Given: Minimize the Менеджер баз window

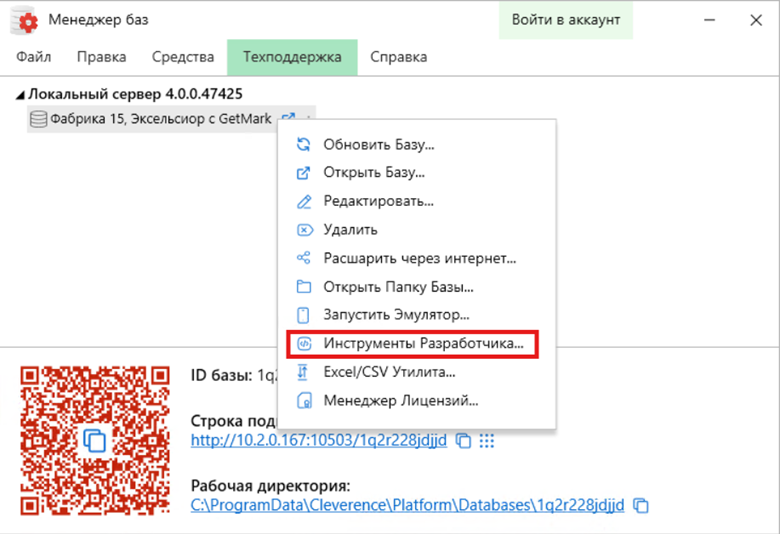Looking at the screenshot, I should coord(710,20).
